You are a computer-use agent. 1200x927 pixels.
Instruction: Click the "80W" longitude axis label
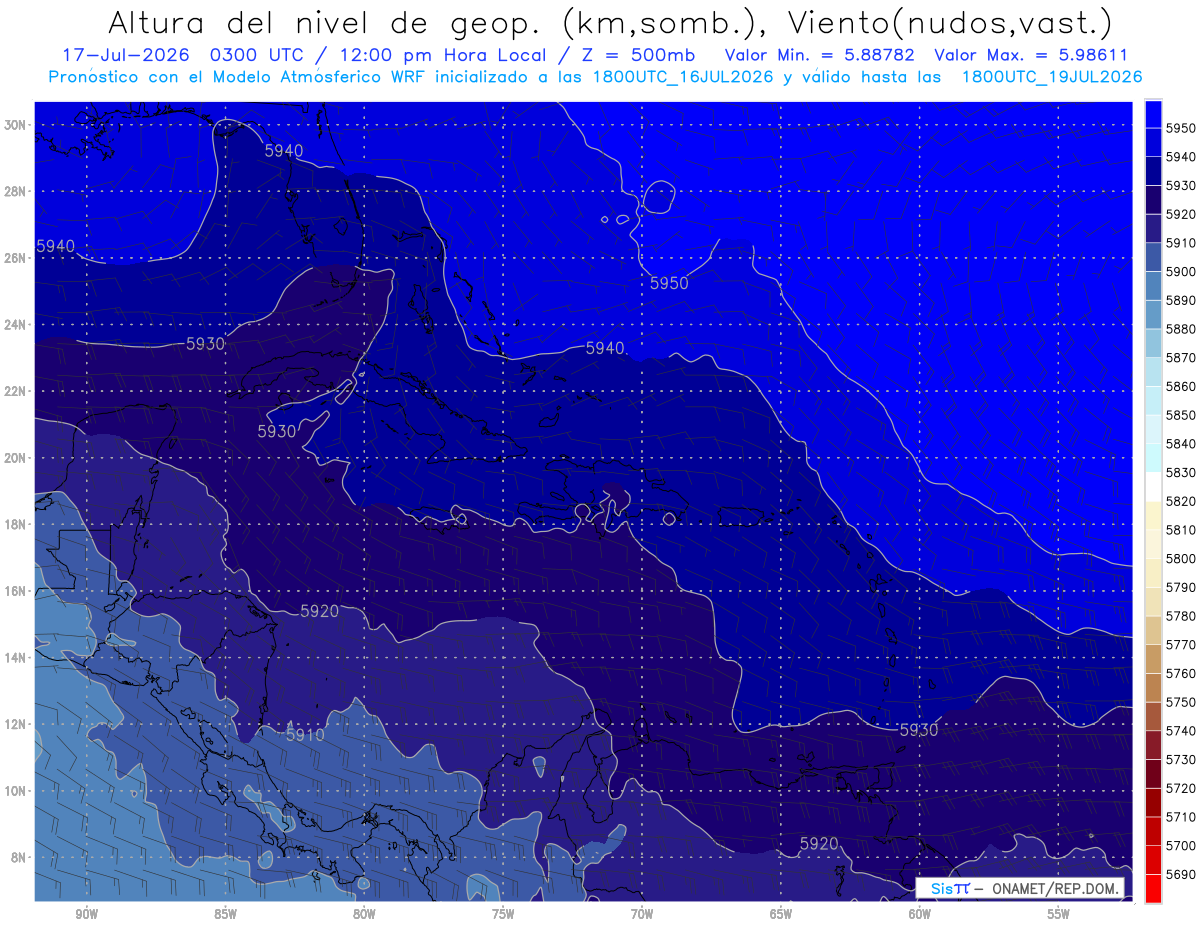(364, 914)
